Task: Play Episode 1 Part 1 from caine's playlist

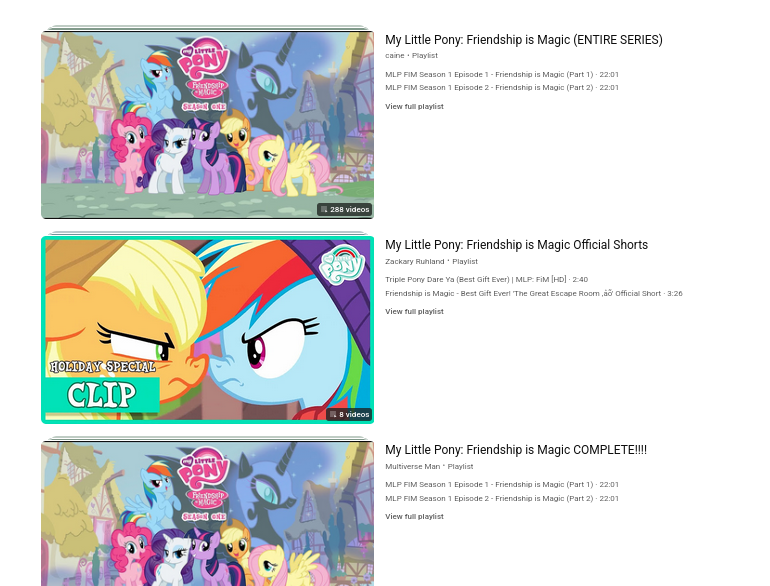Action: (502, 75)
